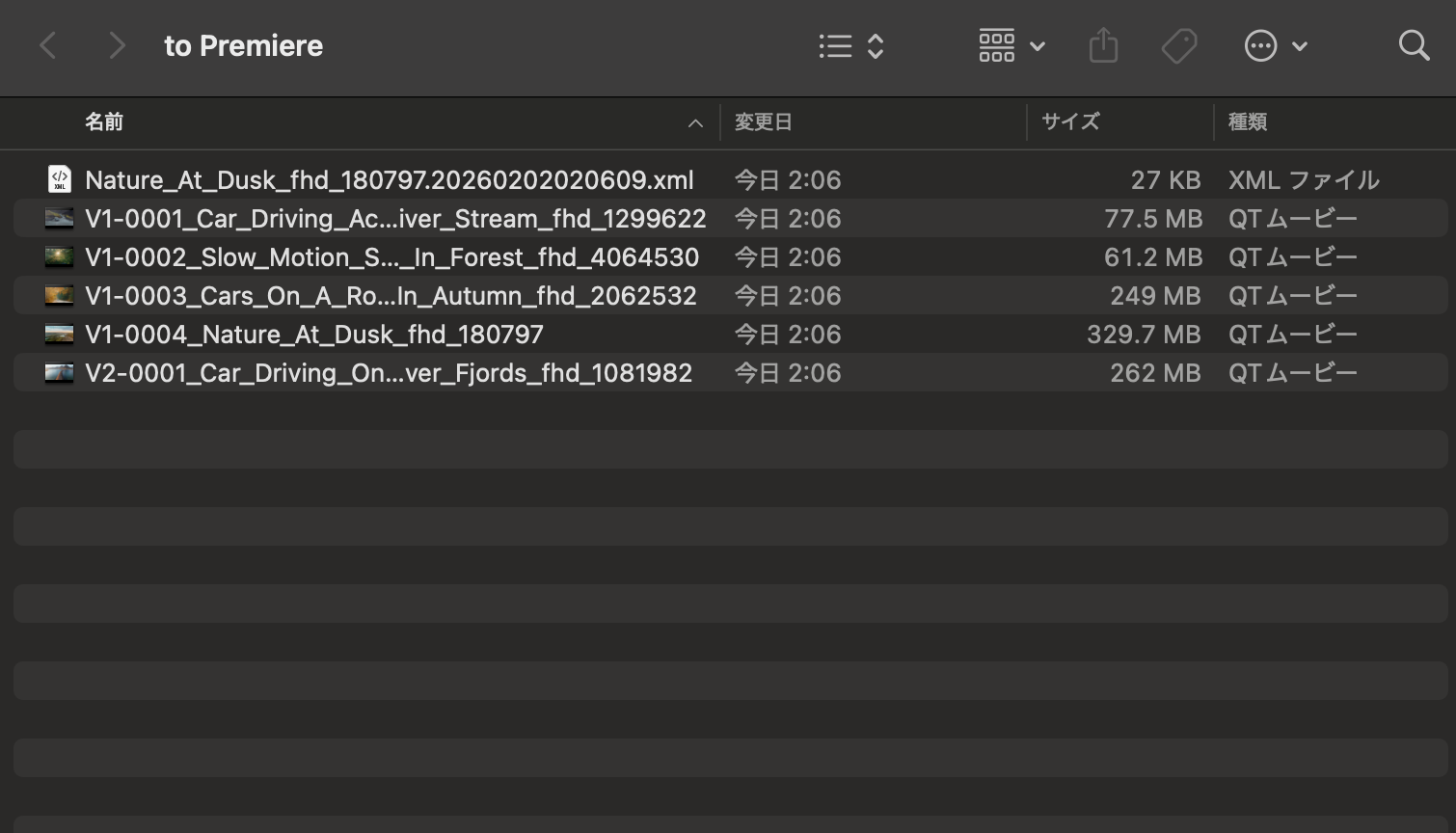Click the XML file icon
This screenshot has width=1456, height=833.
pyautogui.click(x=60, y=179)
